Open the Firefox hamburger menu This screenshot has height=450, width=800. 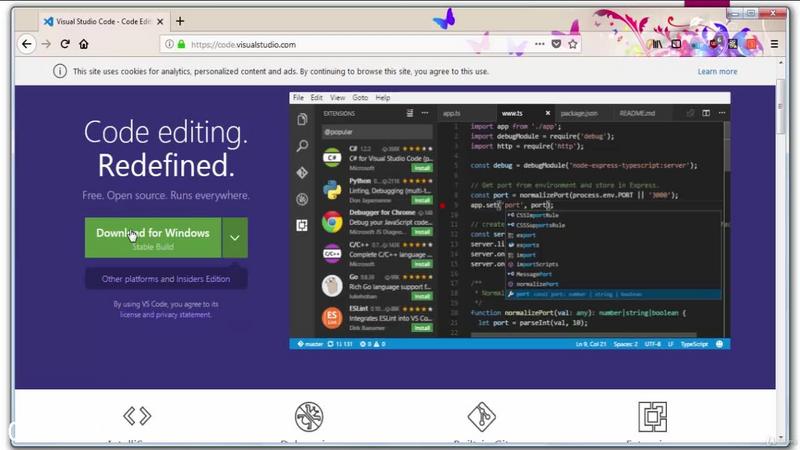point(774,44)
